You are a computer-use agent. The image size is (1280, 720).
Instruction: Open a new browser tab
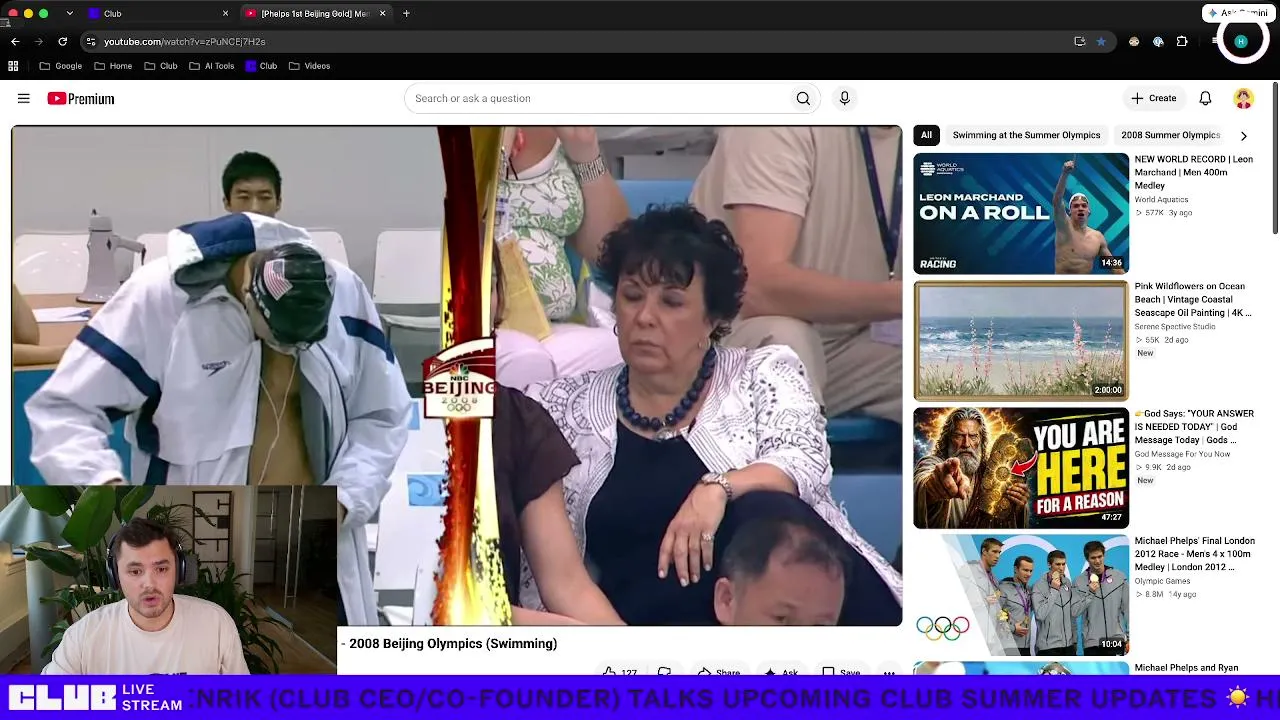point(406,13)
